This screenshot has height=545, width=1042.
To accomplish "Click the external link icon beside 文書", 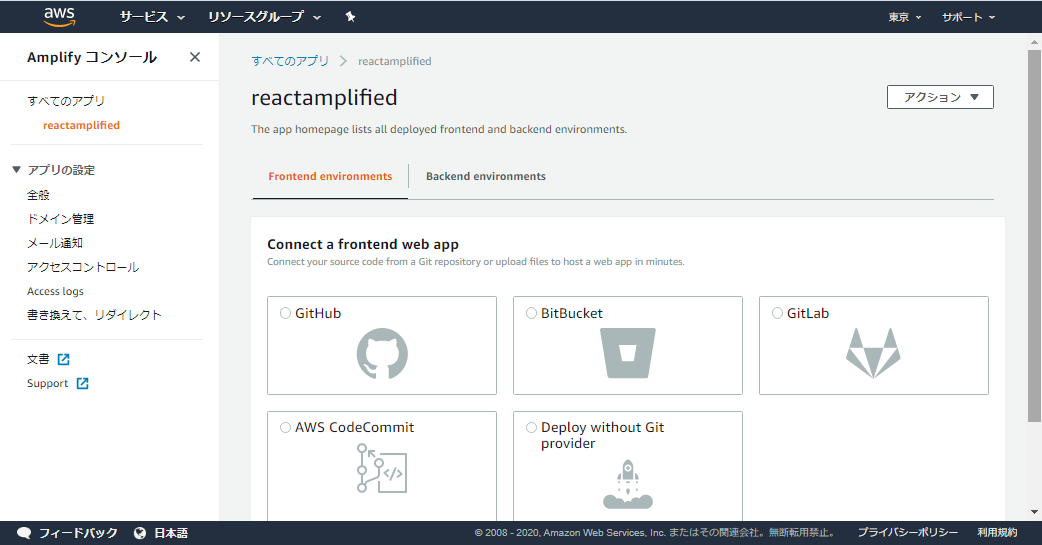I will coord(64,360).
